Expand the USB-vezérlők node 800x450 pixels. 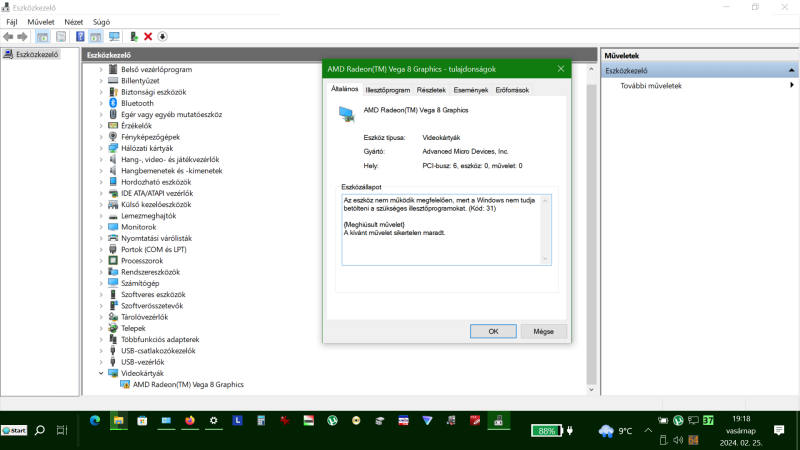click(101, 362)
